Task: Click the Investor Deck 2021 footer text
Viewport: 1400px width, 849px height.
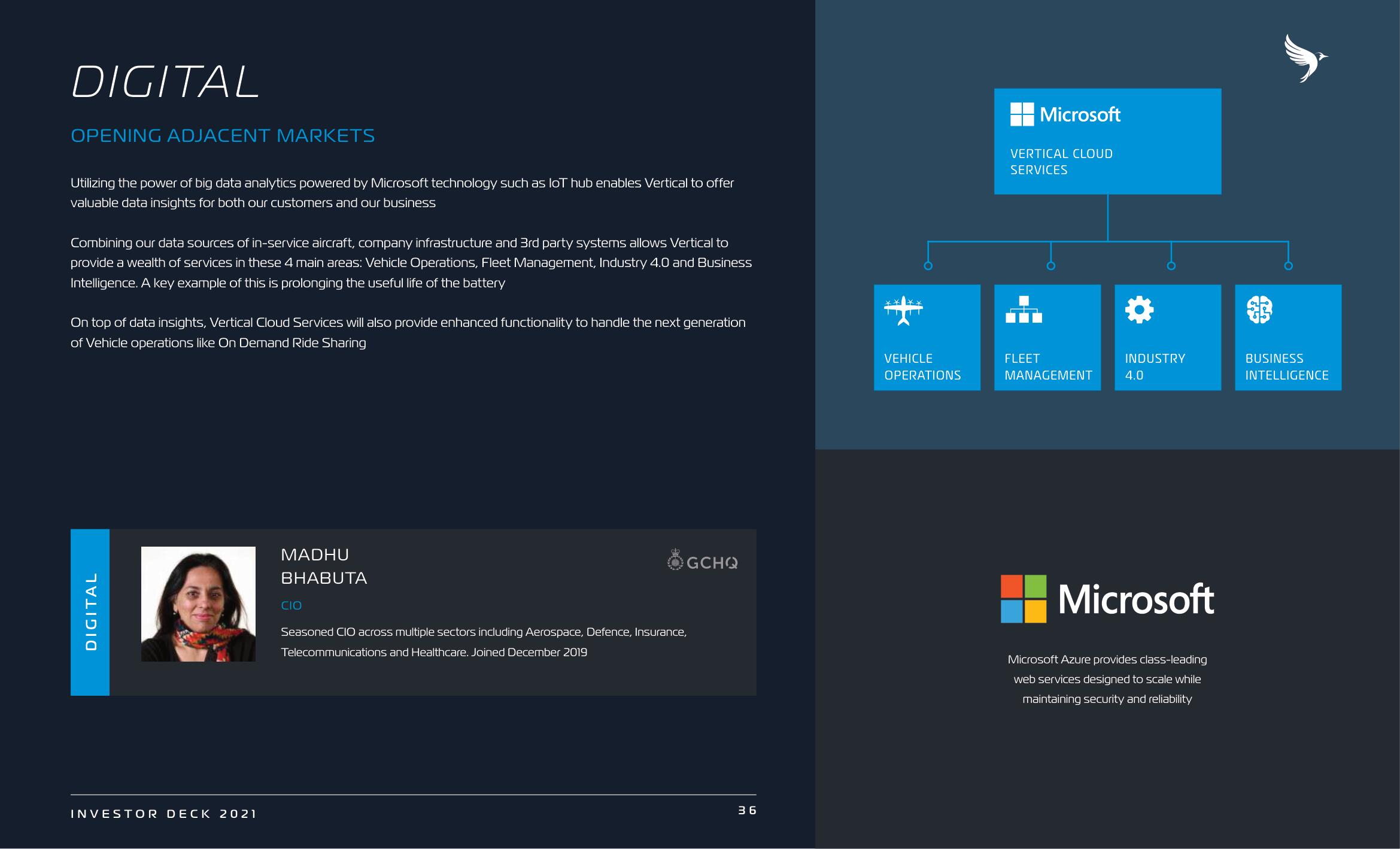Action: (x=163, y=814)
